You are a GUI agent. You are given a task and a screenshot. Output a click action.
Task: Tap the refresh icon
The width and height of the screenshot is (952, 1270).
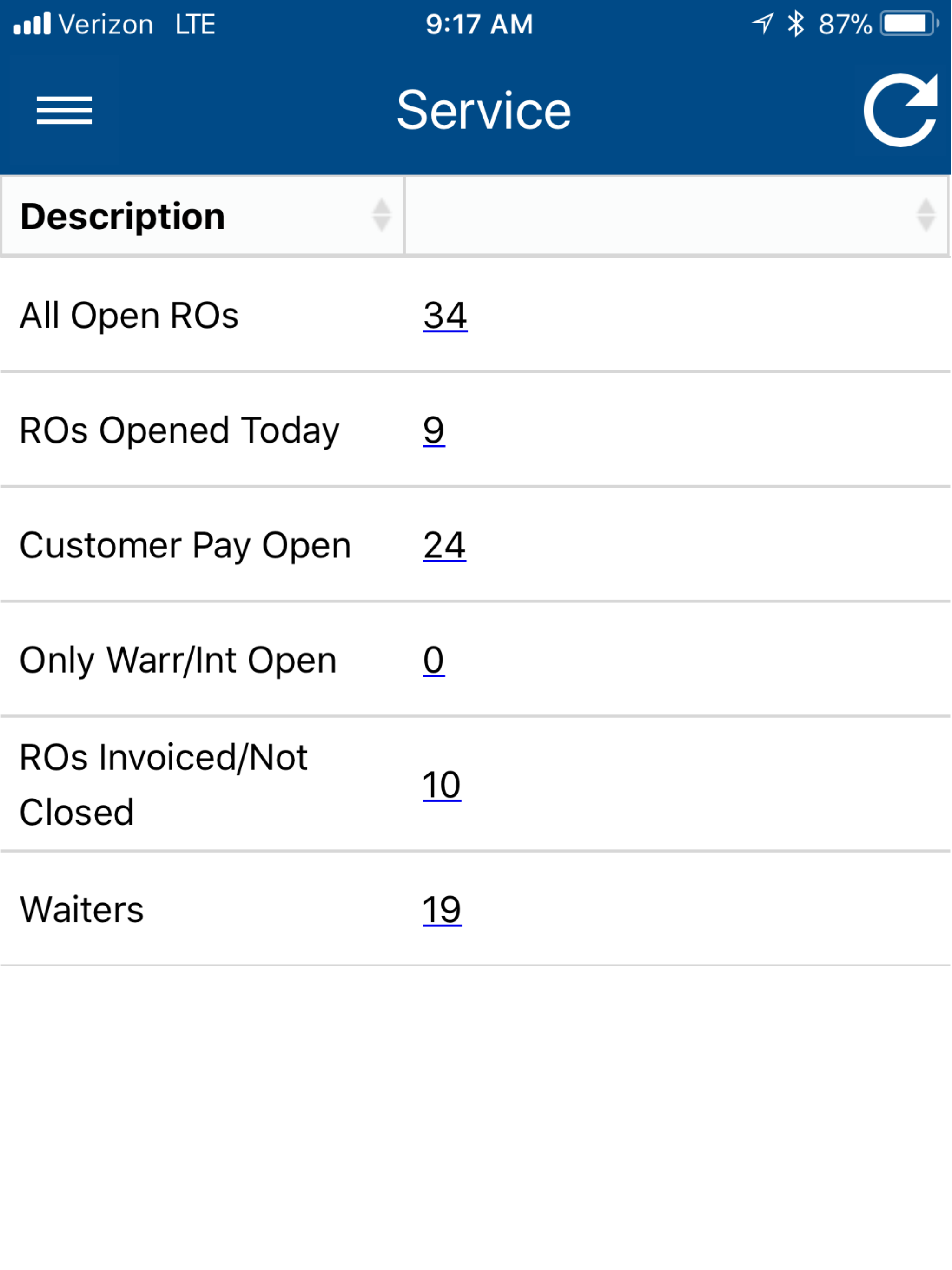(901, 110)
